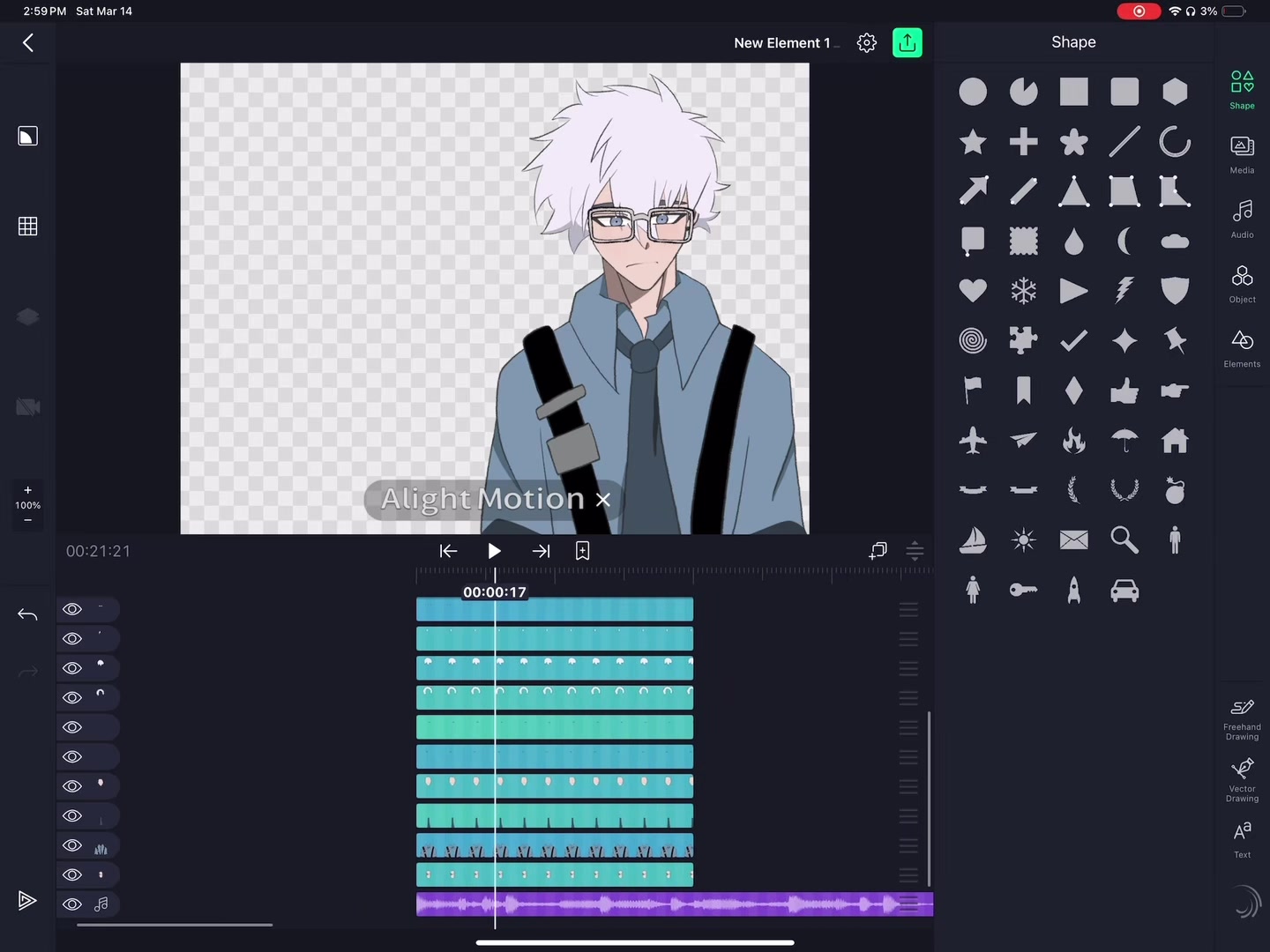
Task: Toggle visibility of the third layer
Action: (x=72, y=668)
